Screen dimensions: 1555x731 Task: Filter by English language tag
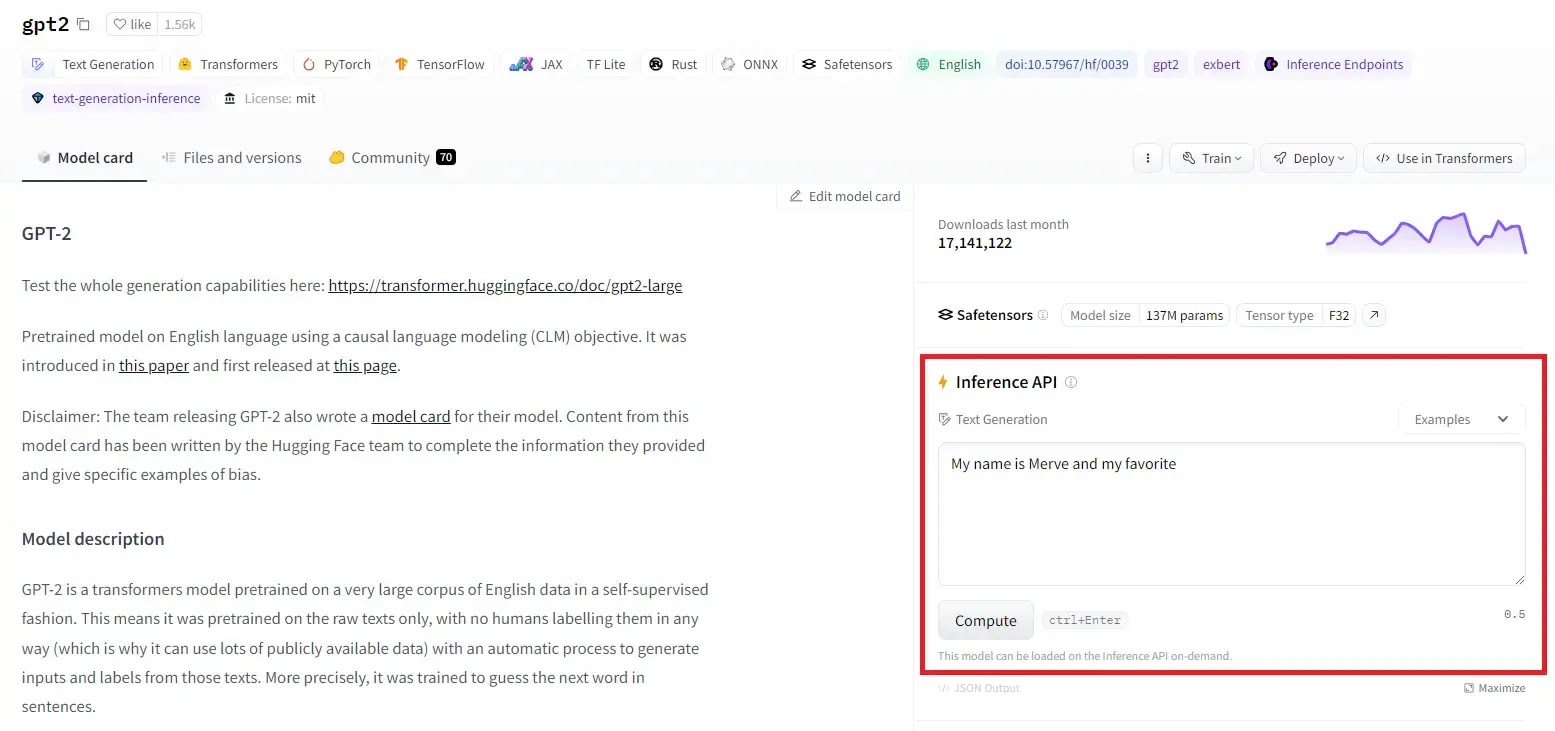(x=949, y=64)
